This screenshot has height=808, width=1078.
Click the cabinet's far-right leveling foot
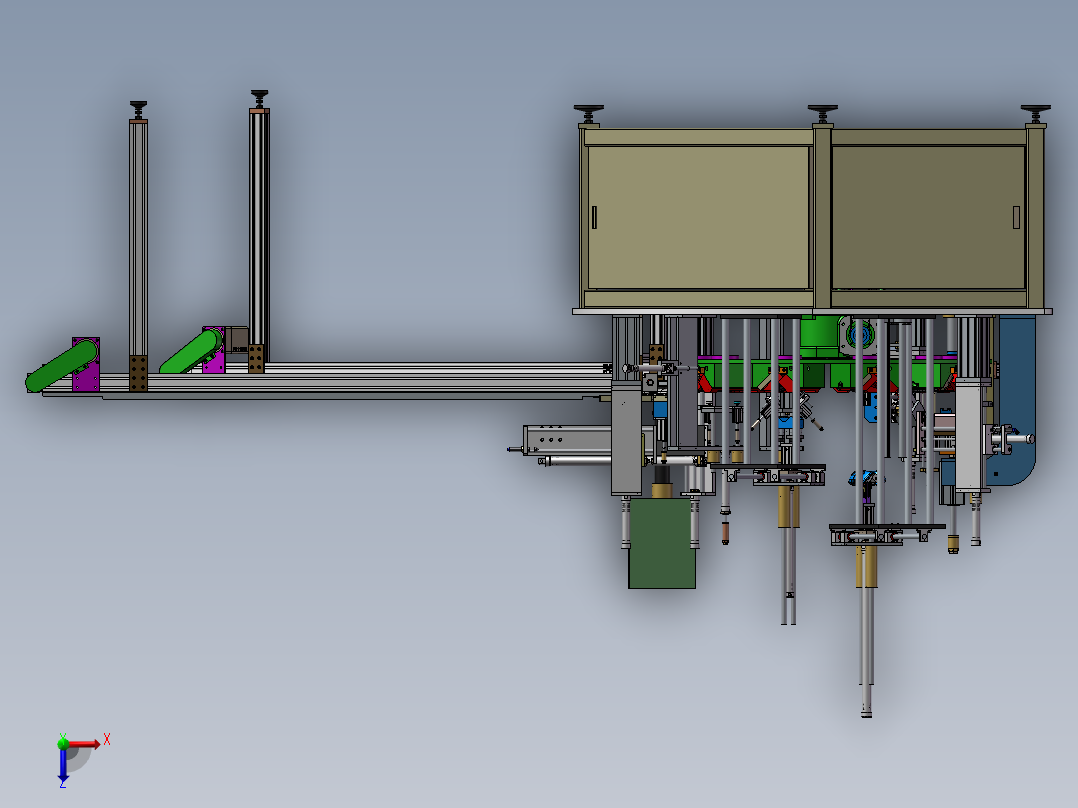click(x=1035, y=114)
